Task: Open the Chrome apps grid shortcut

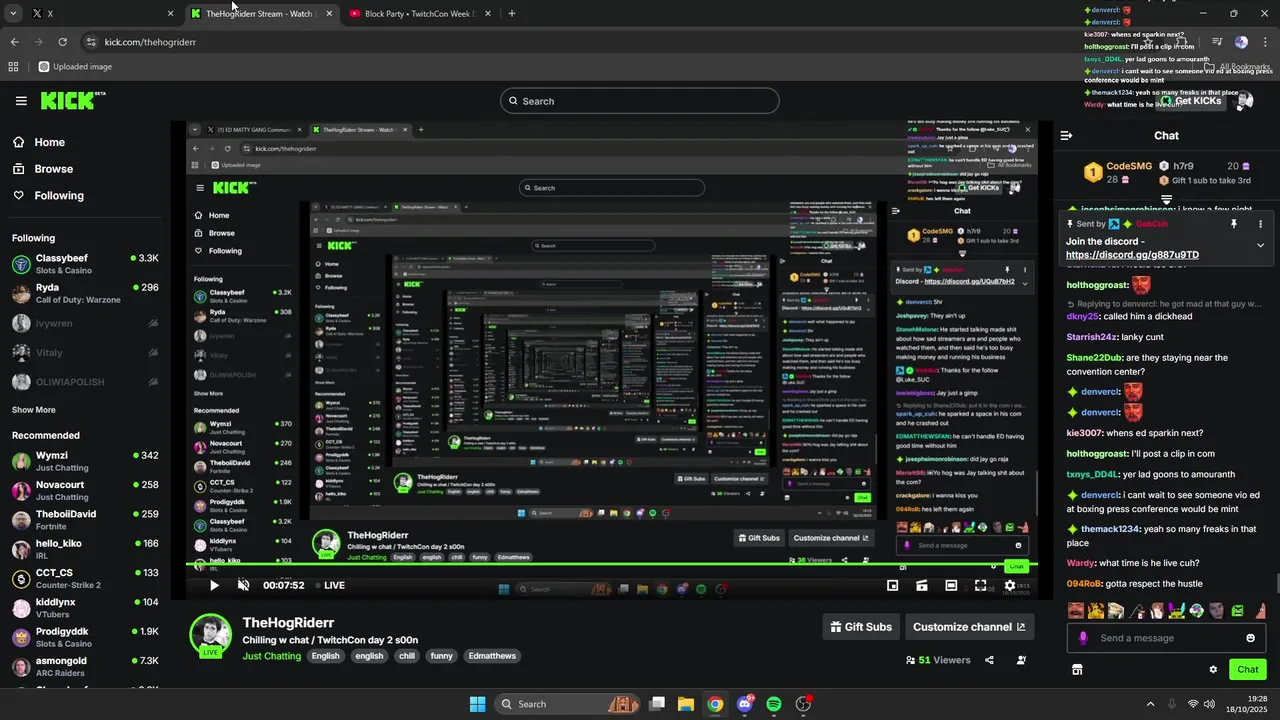Action: coord(14,67)
